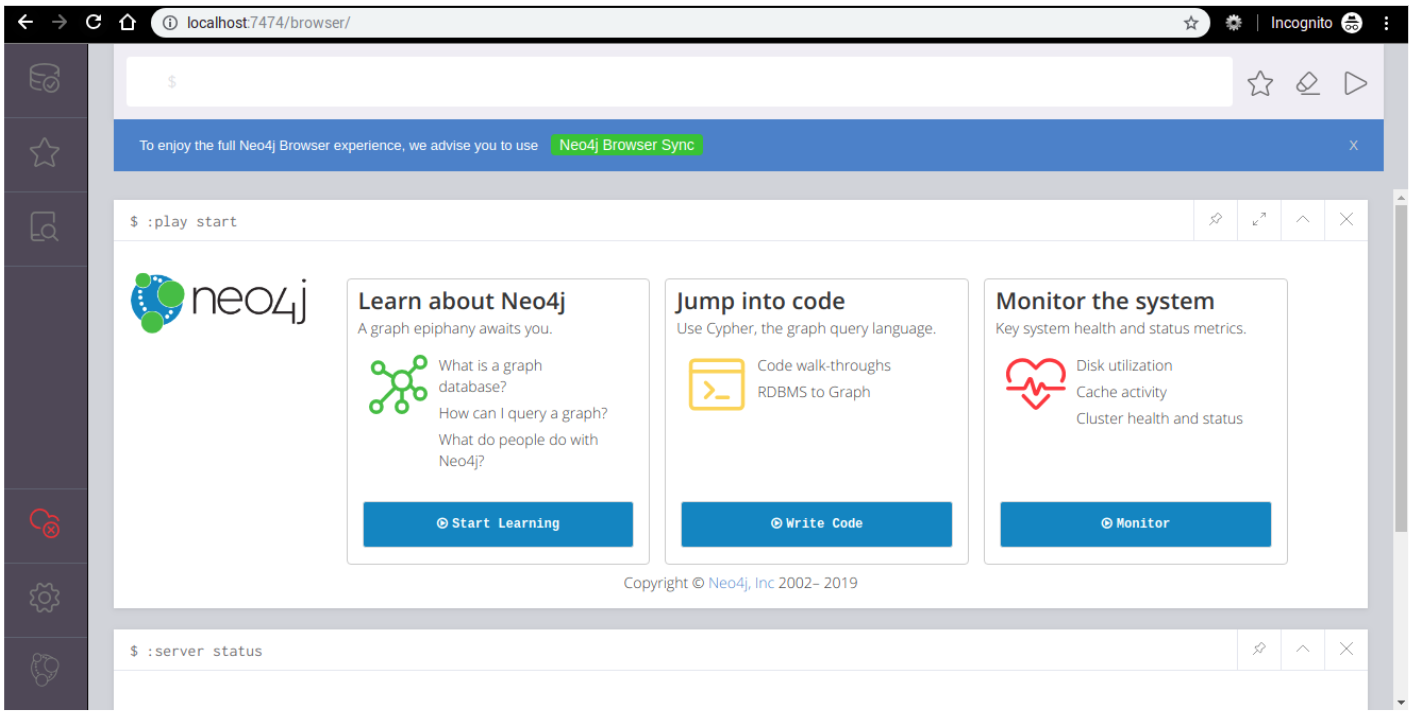Save query to favorites using editor star
Image resolution: width=1414 pixels, height=716 pixels.
(x=1260, y=83)
